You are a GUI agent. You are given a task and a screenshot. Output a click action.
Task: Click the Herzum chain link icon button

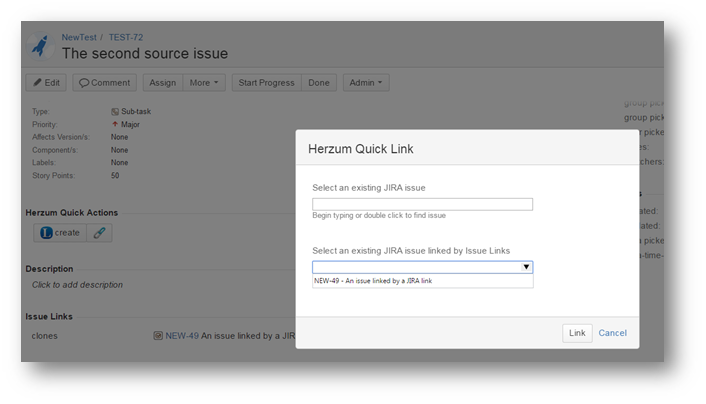point(98,232)
